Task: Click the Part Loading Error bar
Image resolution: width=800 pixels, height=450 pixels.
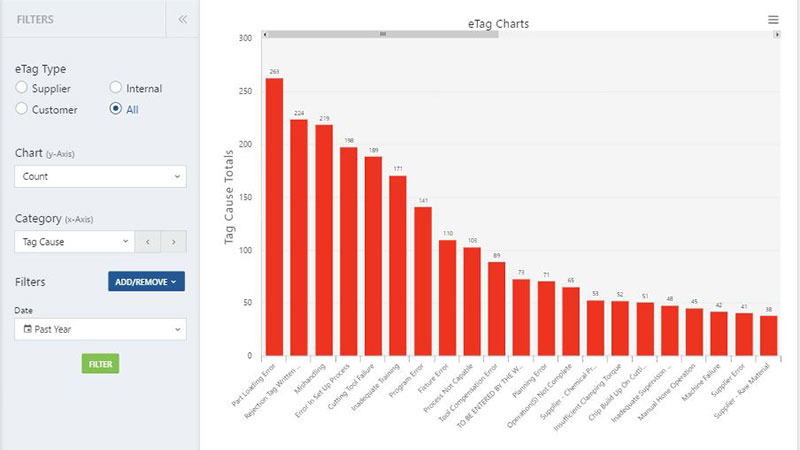Action: tap(274, 217)
